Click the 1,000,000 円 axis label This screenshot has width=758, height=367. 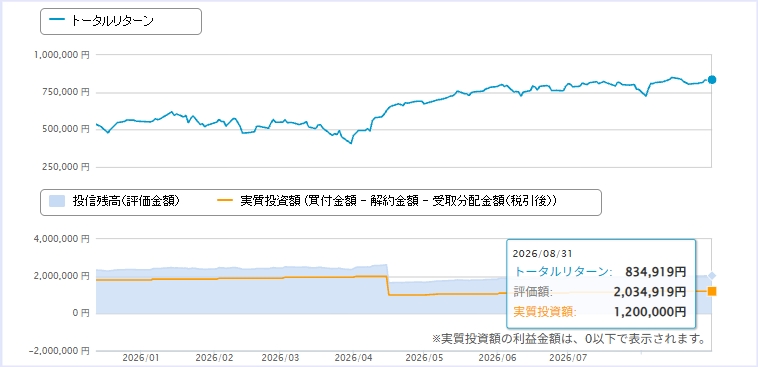click(x=62, y=56)
